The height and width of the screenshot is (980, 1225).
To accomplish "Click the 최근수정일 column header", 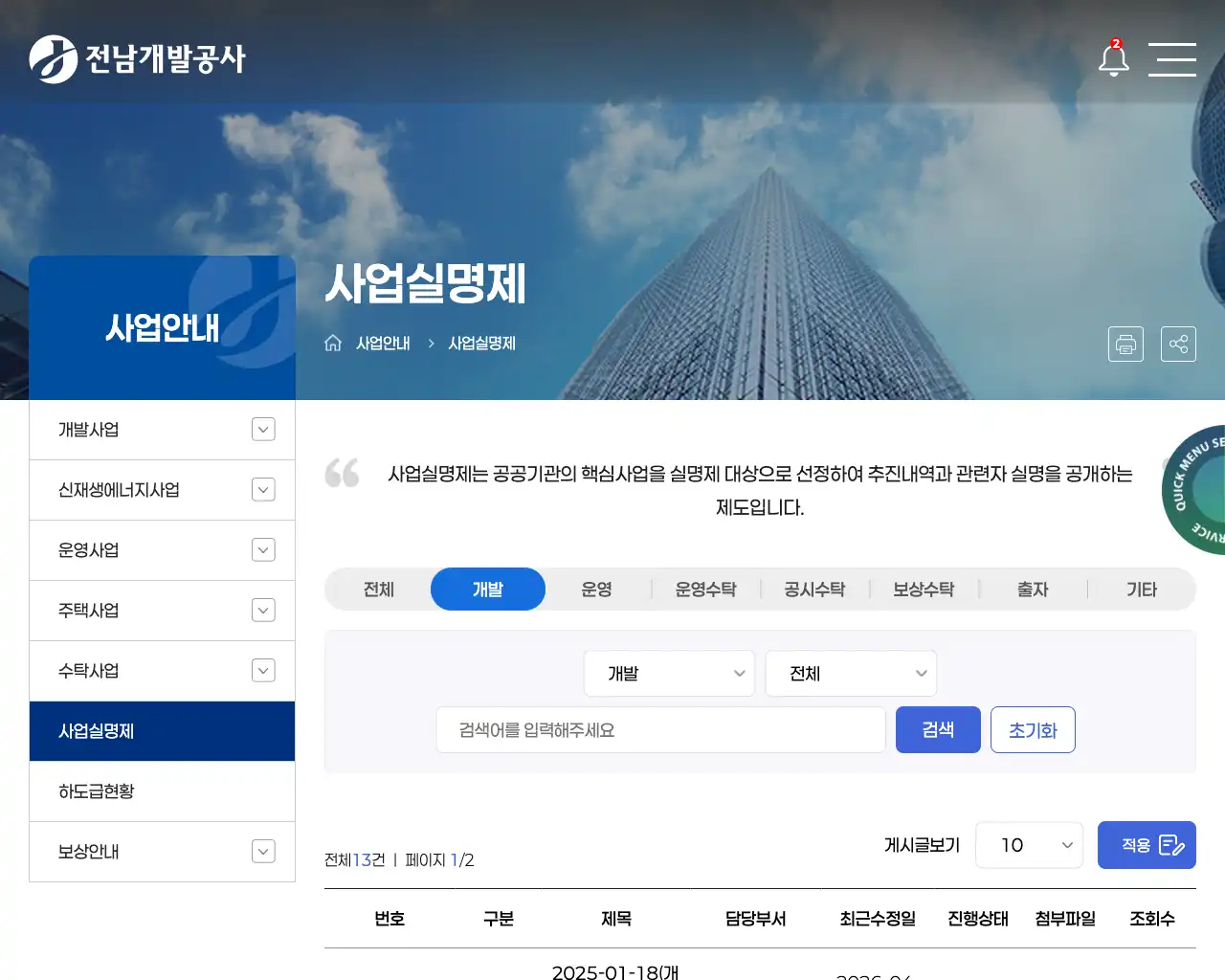I will 878,919.
